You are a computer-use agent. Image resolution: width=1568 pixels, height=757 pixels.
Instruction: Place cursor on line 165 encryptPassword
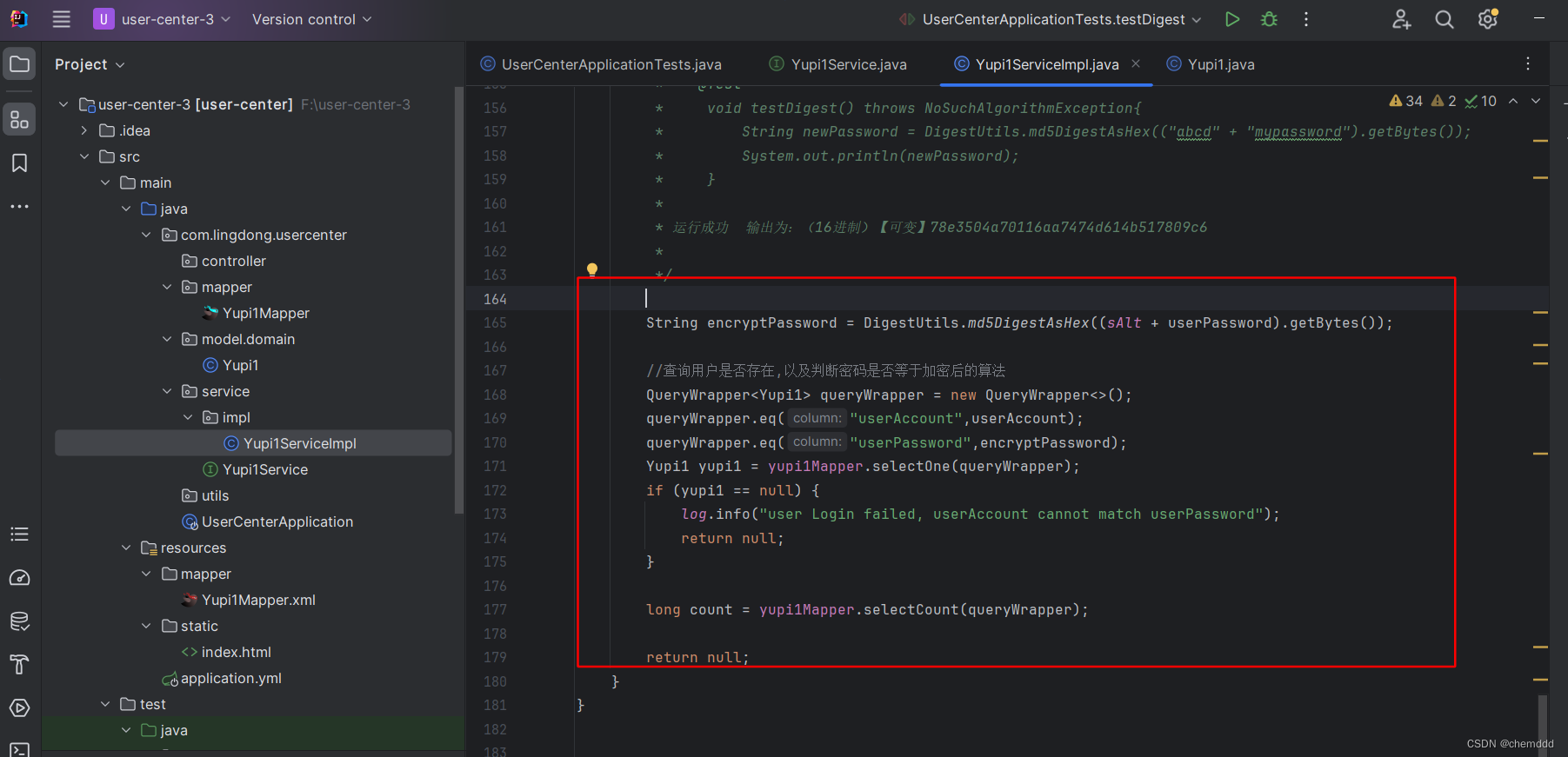771,322
